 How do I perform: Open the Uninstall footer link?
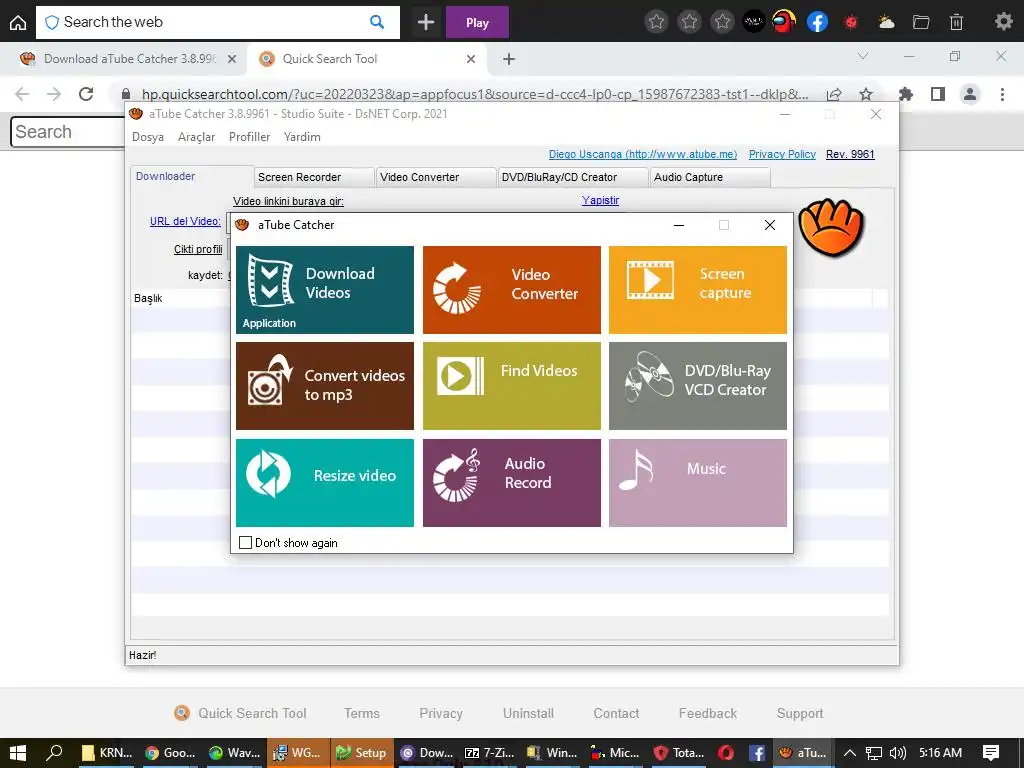[x=528, y=713]
